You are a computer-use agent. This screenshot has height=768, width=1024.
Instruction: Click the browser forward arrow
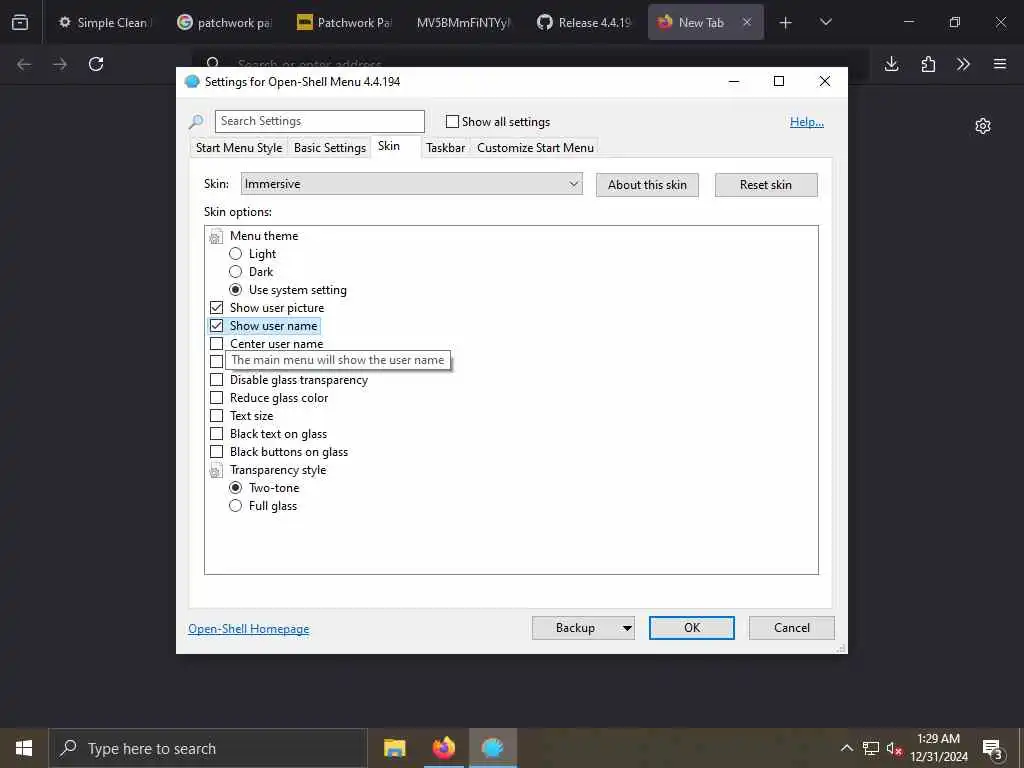click(x=60, y=64)
